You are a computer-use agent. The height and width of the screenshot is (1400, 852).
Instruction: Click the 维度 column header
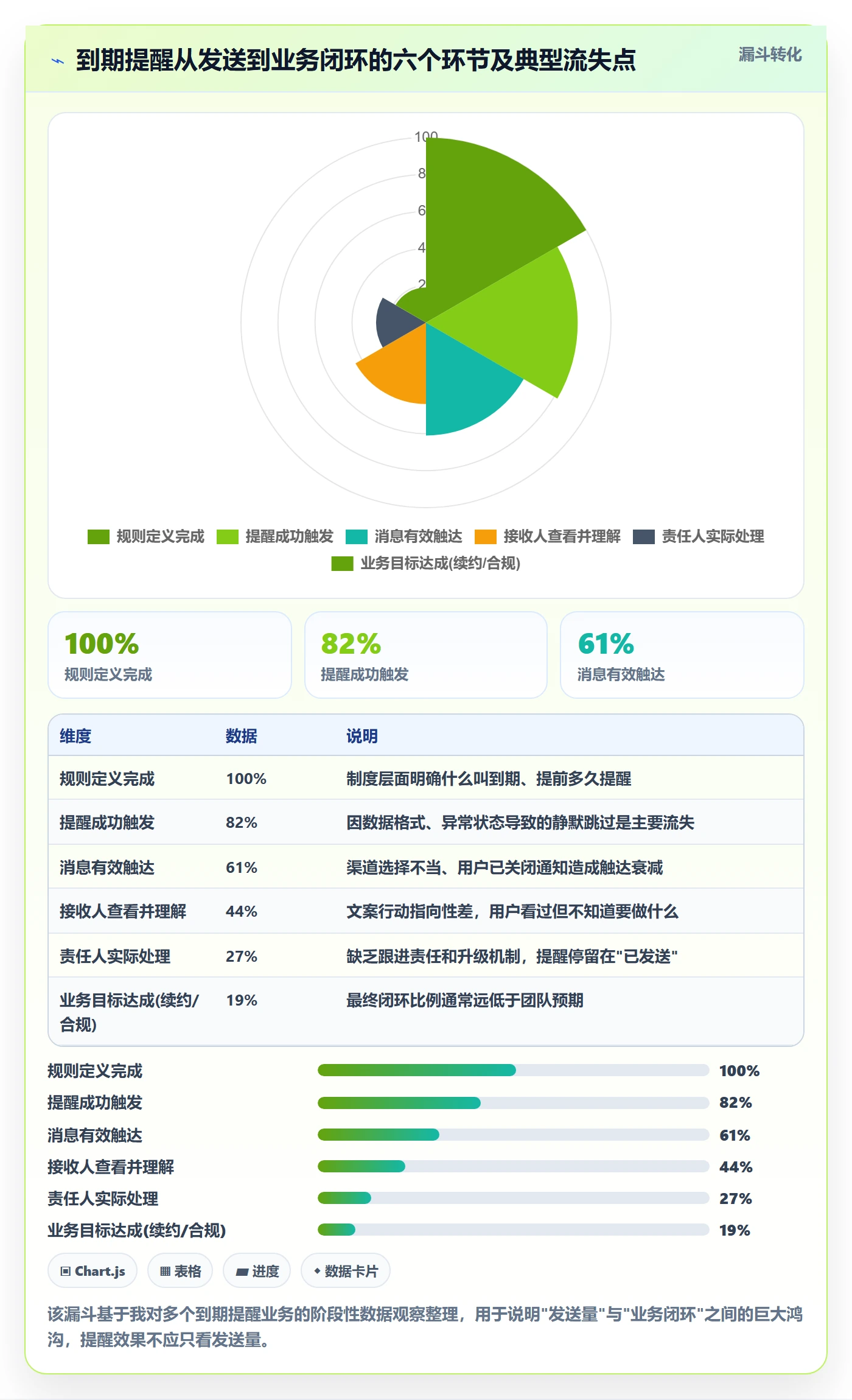[x=75, y=736]
